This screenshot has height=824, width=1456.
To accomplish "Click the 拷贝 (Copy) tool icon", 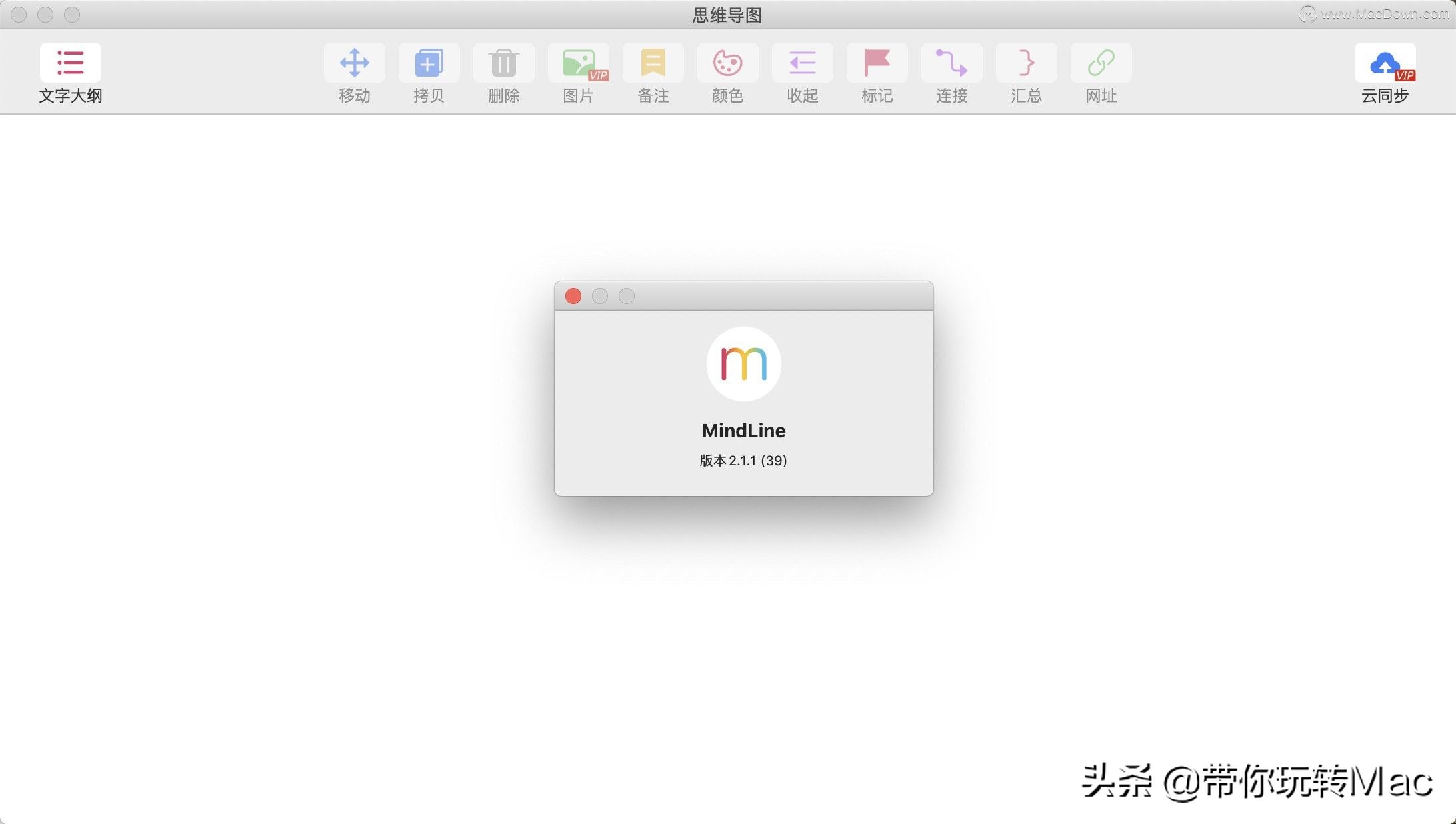I will coord(429,63).
